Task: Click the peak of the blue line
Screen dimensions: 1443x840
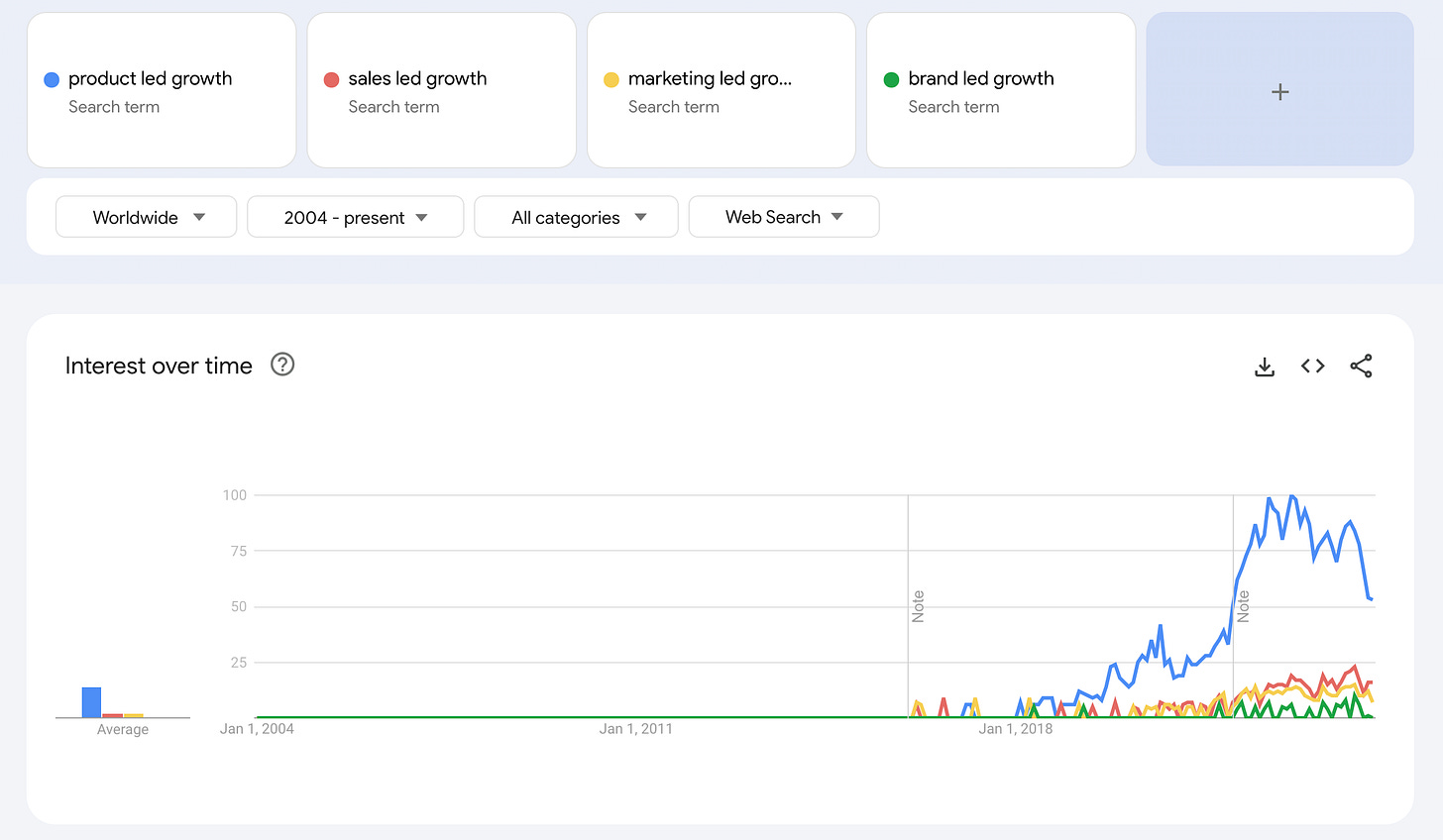Action: [x=1291, y=496]
